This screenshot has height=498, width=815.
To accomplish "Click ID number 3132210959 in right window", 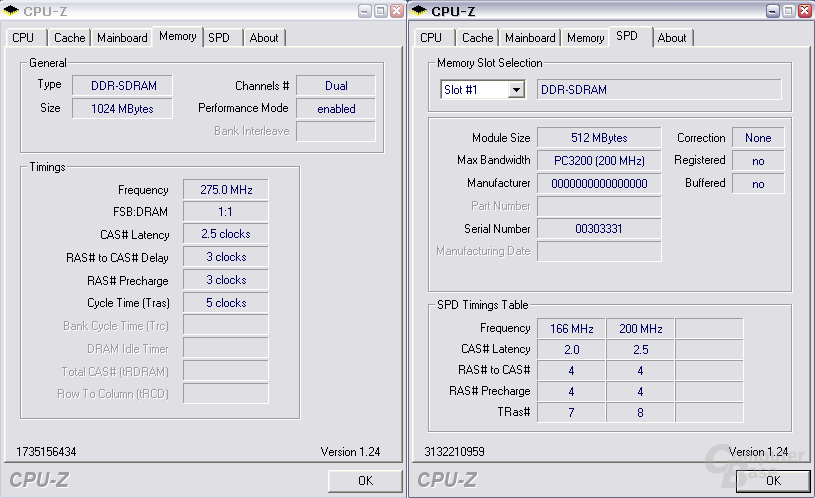I will coord(455,452).
